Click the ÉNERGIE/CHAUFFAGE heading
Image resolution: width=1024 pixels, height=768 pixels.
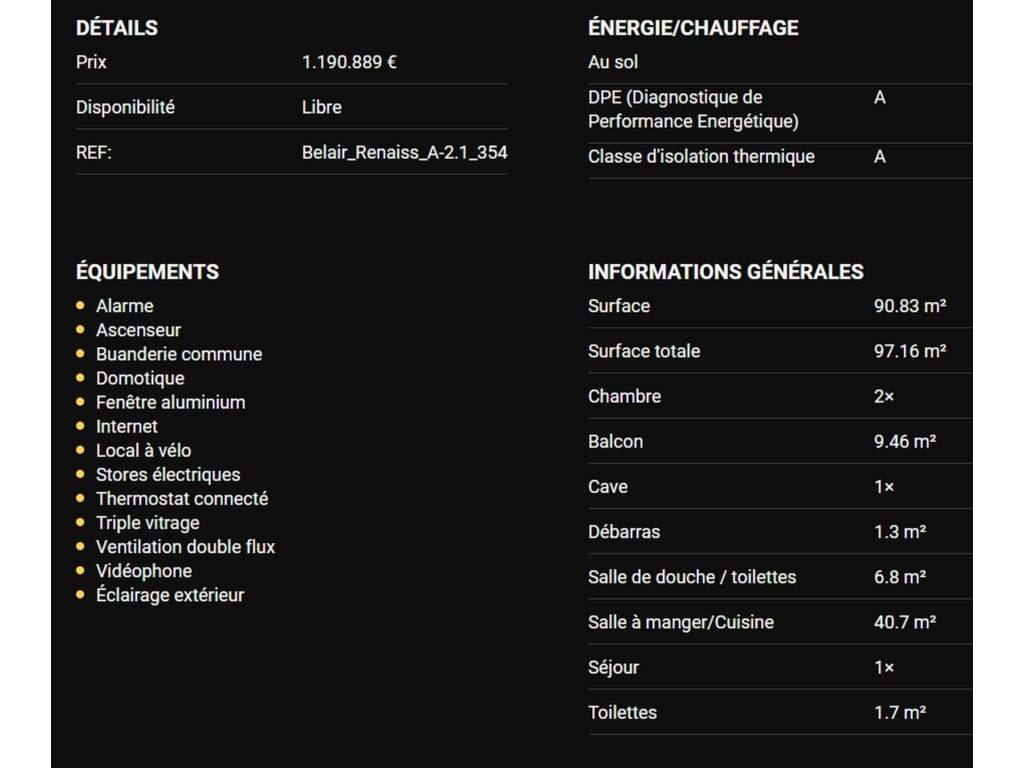[693, 28]
